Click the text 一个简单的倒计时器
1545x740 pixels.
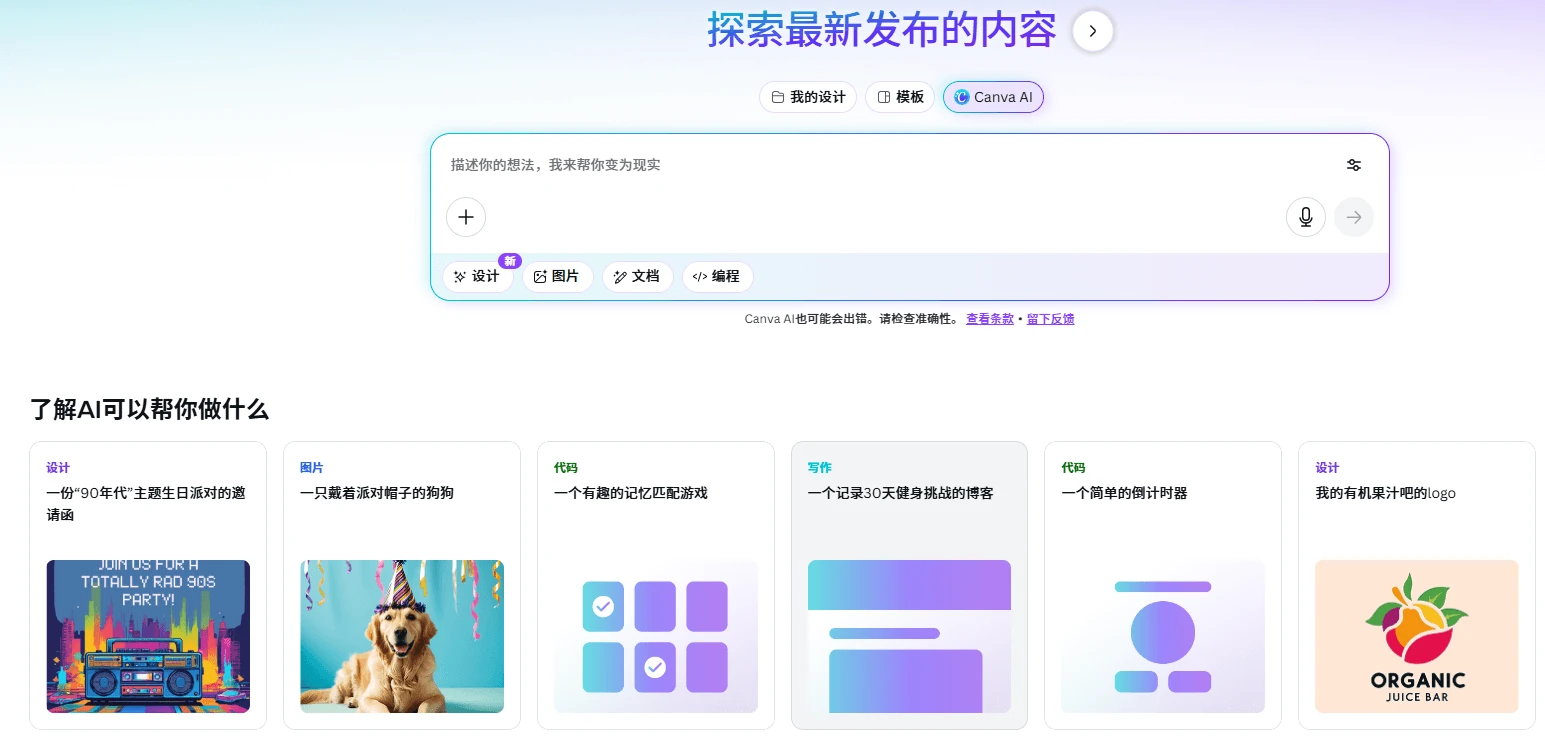pos(1125,493)
